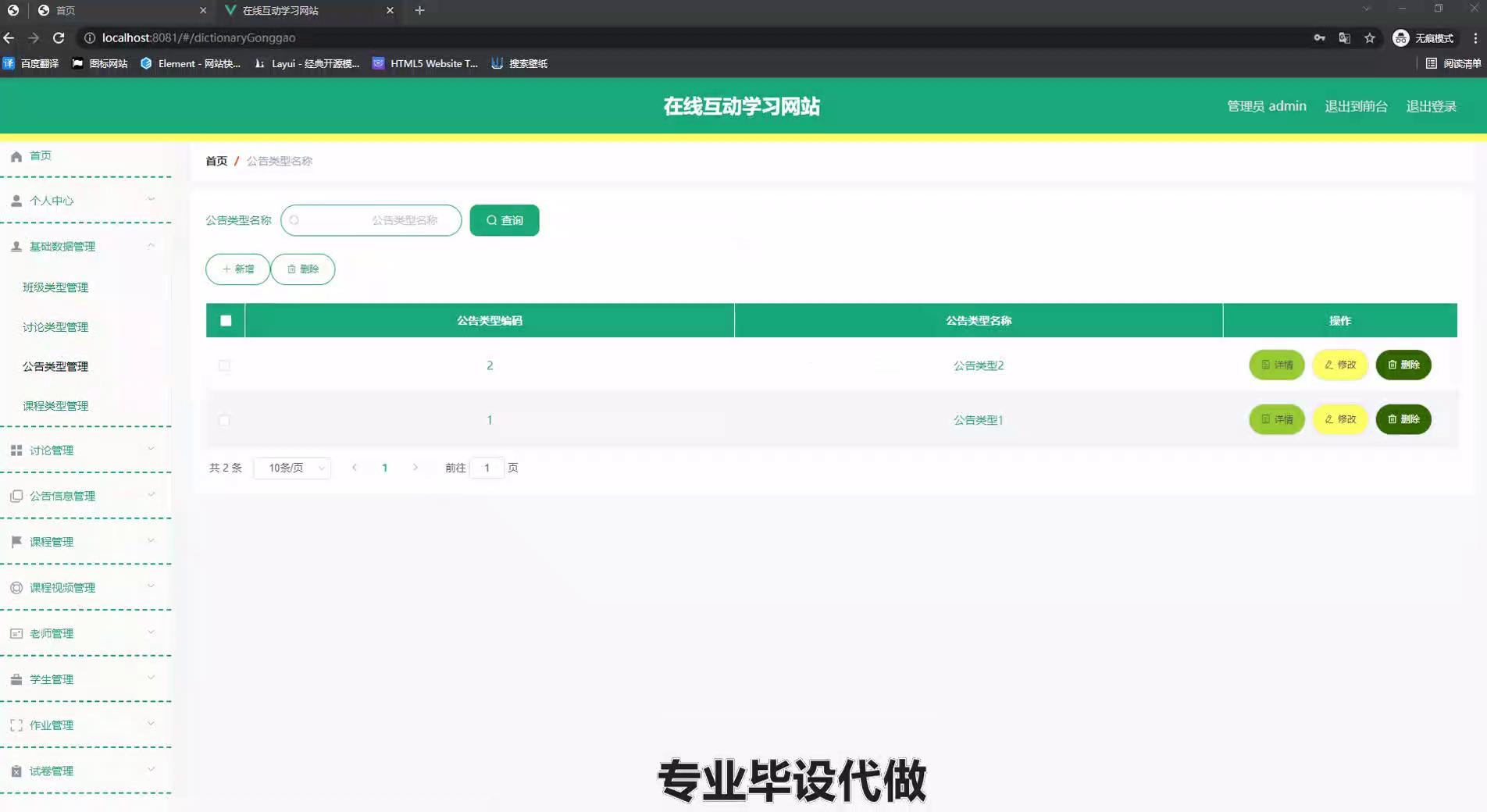Click the home icon in the sidebar

pyautogui.click(x=16, y=156)
